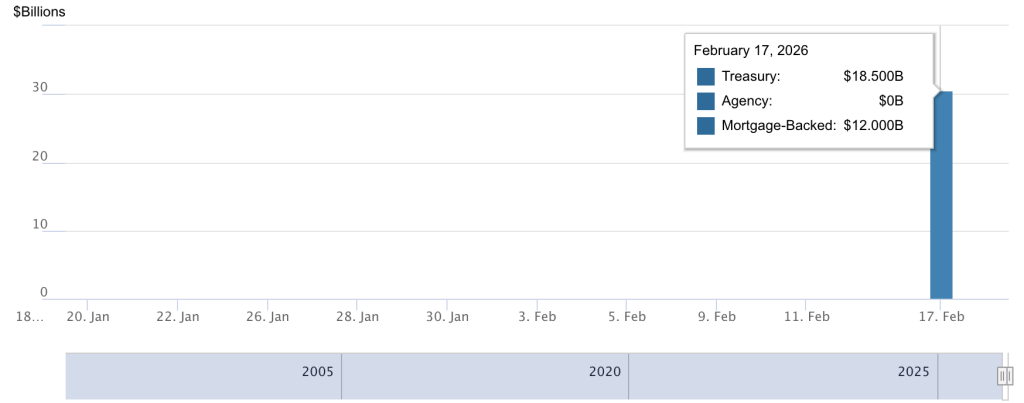Click the 30 value on y-axis
Image resolution: width=1024 pixels, height=403 pixels.
coord(39,87)
